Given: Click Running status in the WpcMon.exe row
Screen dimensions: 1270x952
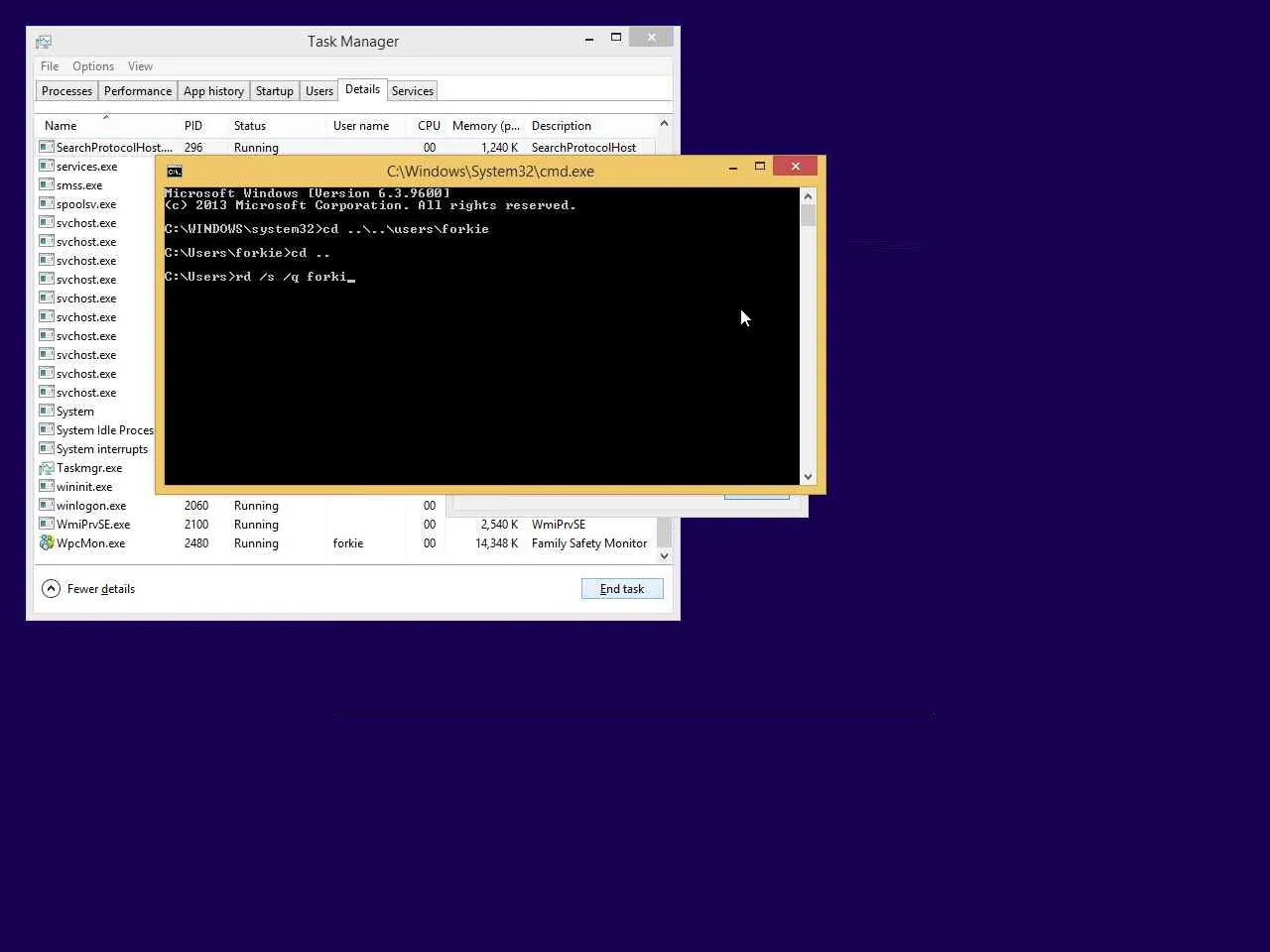Looking at the screenshot, I should [256, 543].
